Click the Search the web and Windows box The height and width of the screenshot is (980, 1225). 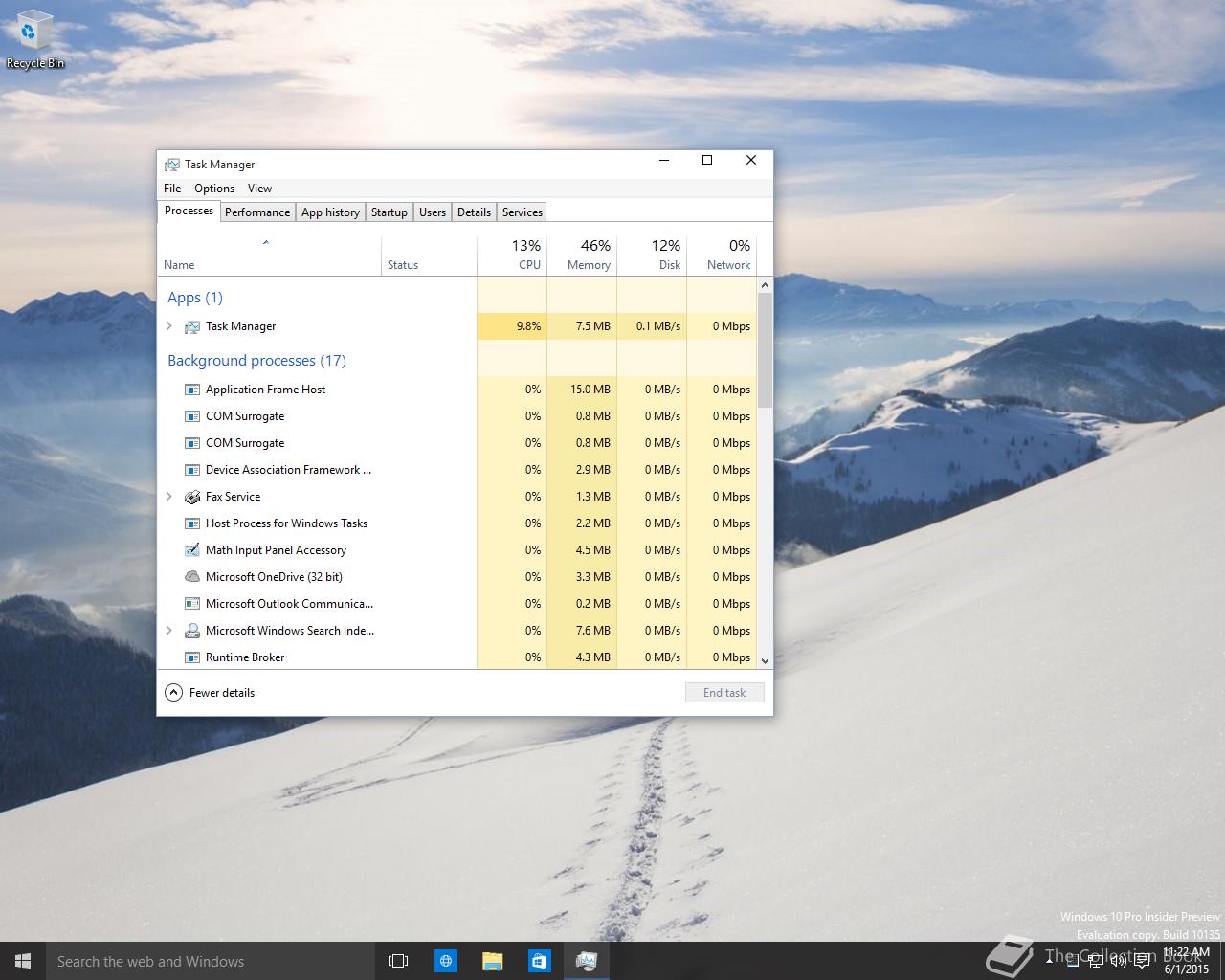tap(209, 961)
